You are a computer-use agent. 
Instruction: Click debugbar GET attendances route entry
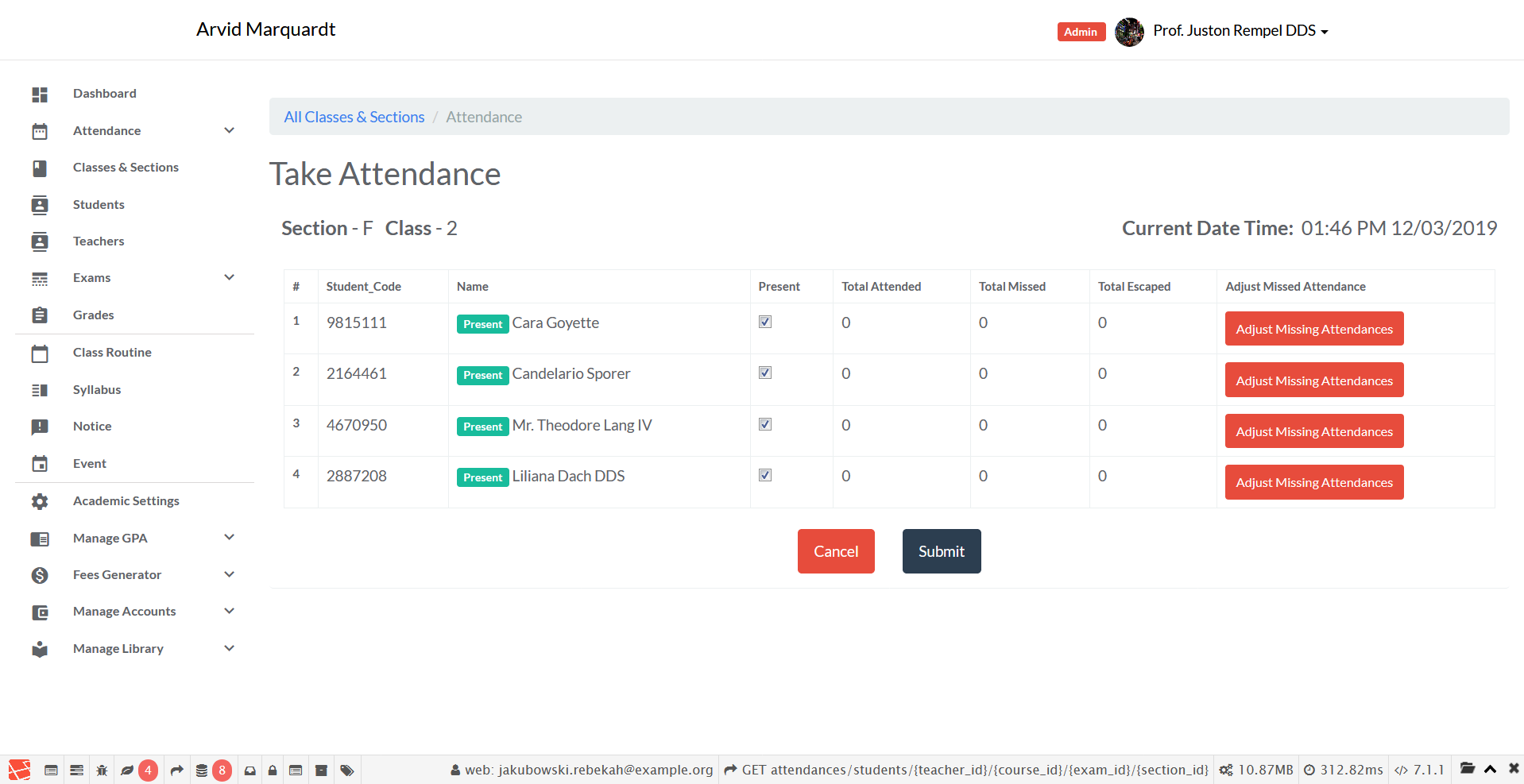(x=966, y=770)
